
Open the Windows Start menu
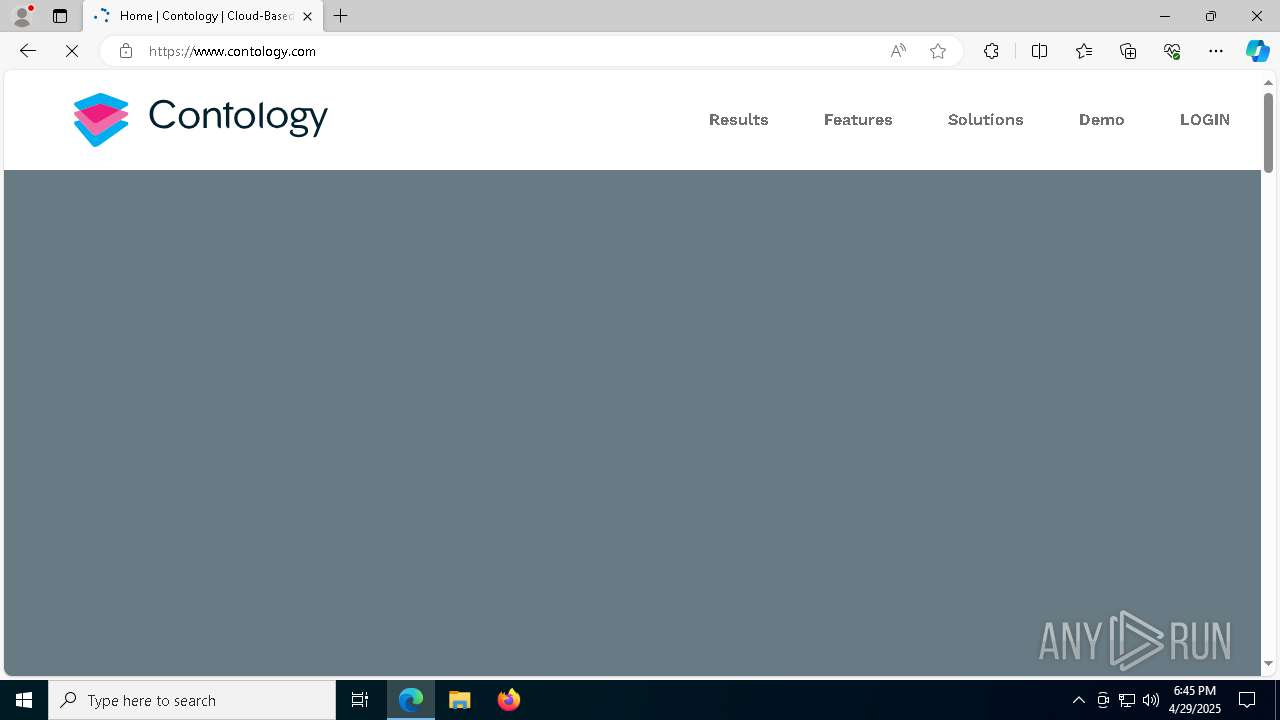24,700
